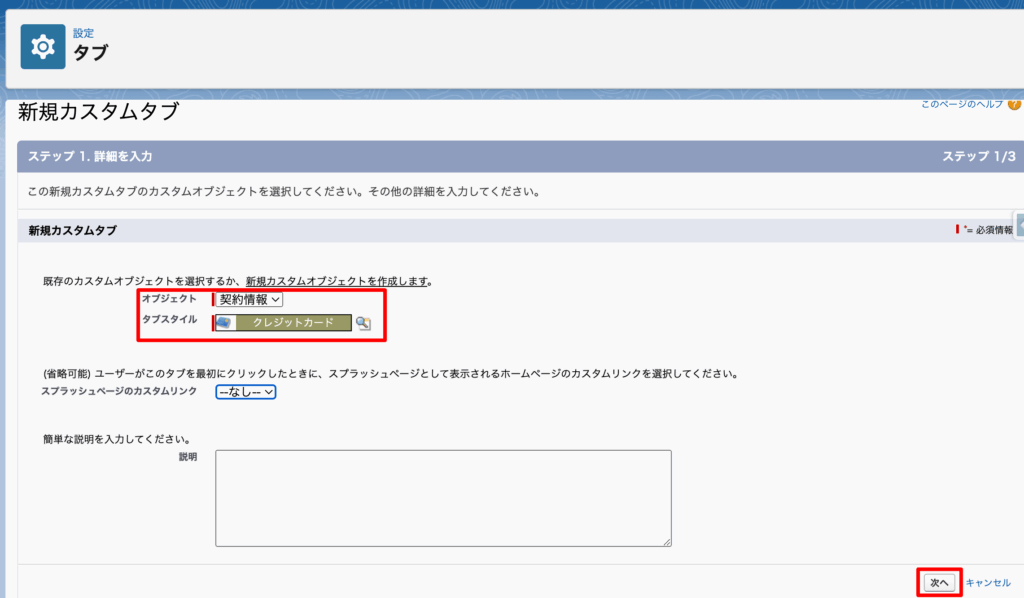Click the credit card tab style icon

tap(225, 323)
